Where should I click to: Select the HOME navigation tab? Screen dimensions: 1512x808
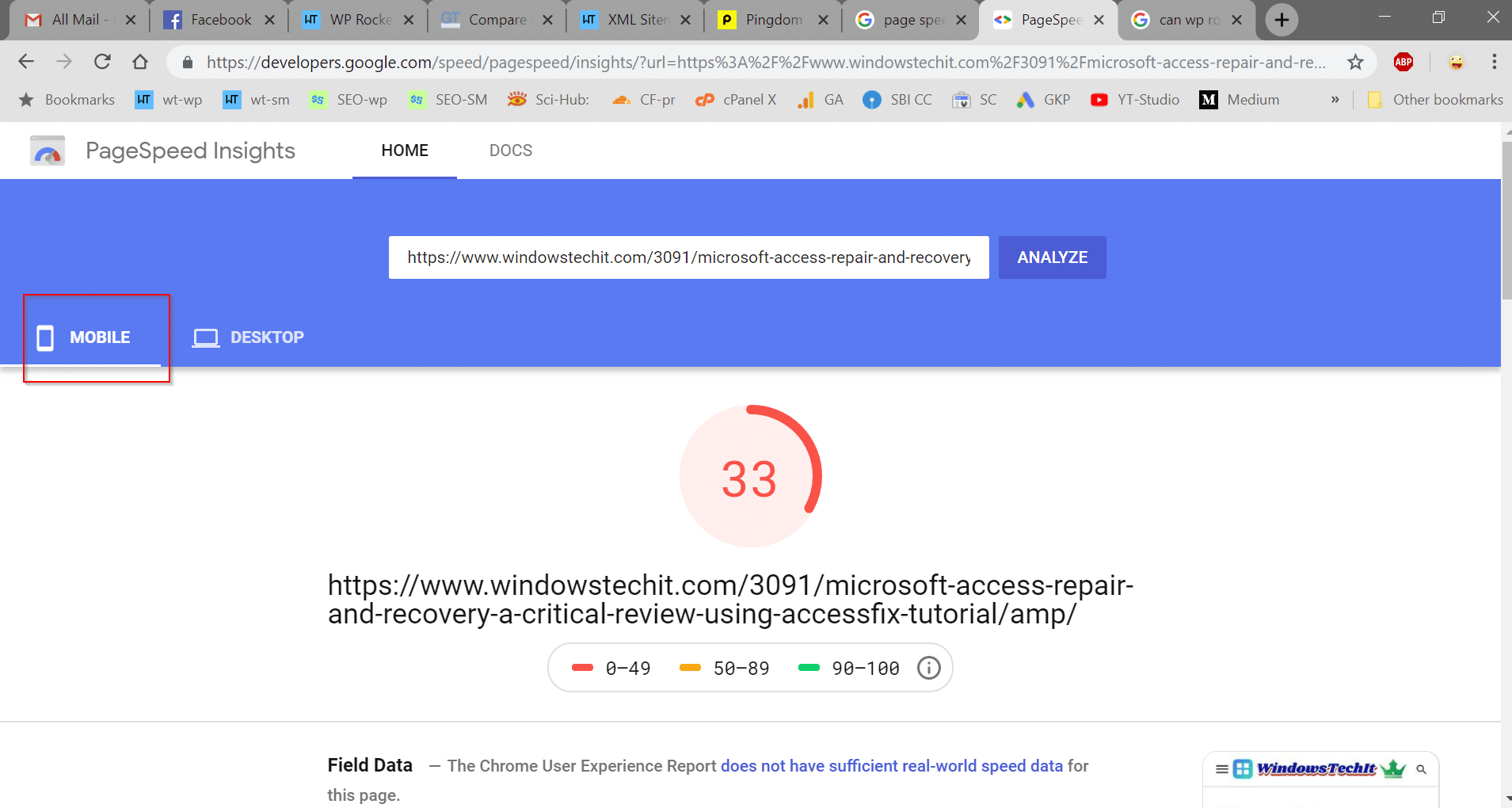(x=405, y=151)
